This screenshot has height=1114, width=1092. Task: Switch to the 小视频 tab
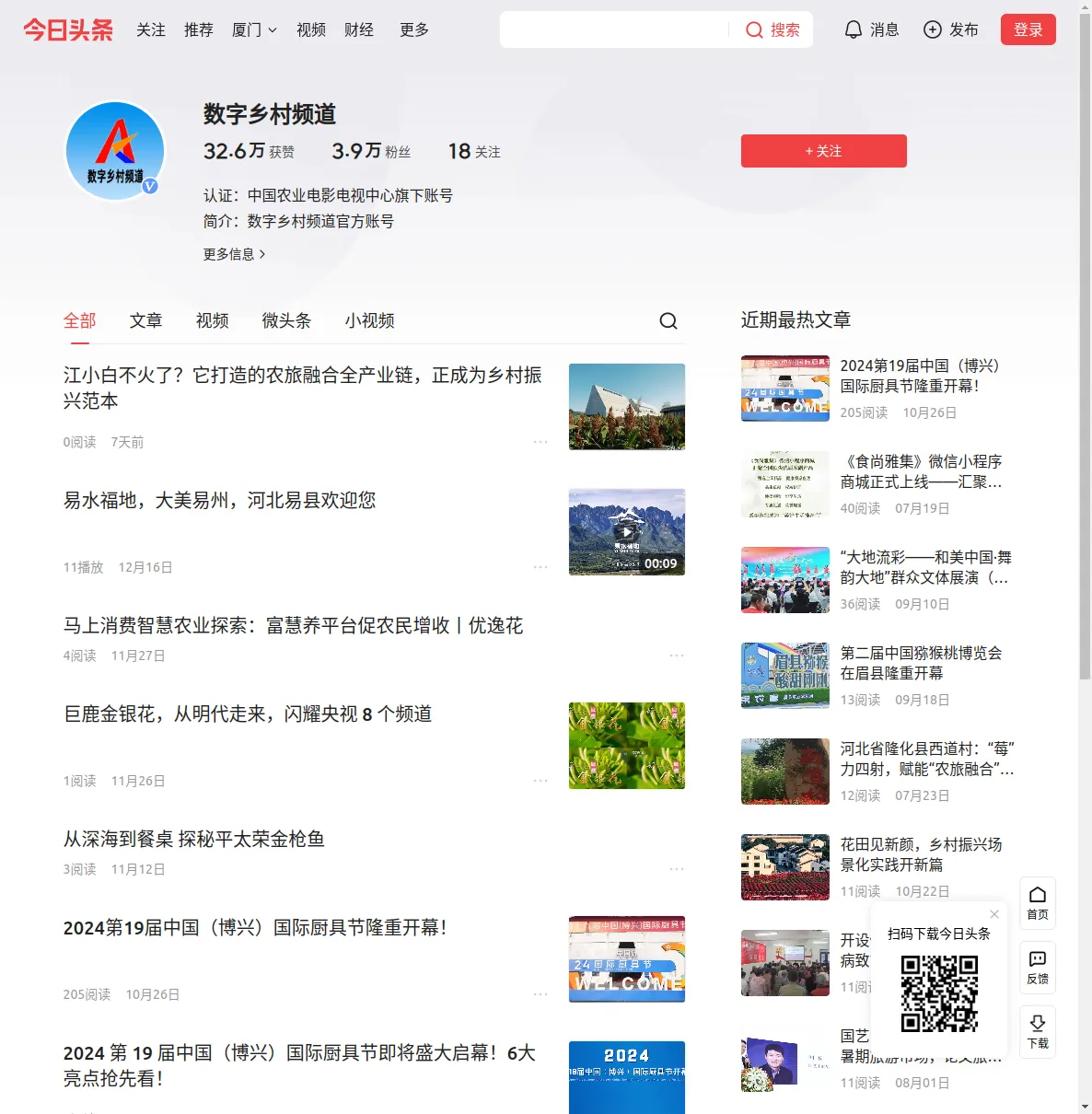[370, 320]
